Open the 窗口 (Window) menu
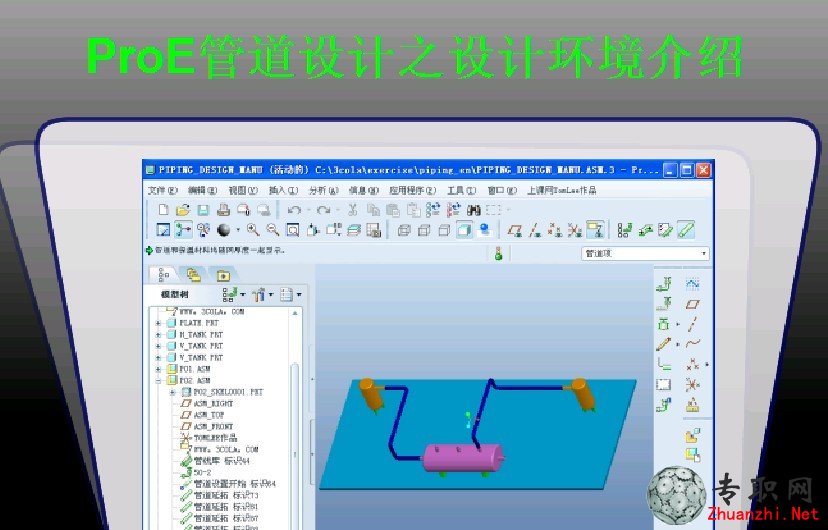828x530 pixels. pos(502,190)
